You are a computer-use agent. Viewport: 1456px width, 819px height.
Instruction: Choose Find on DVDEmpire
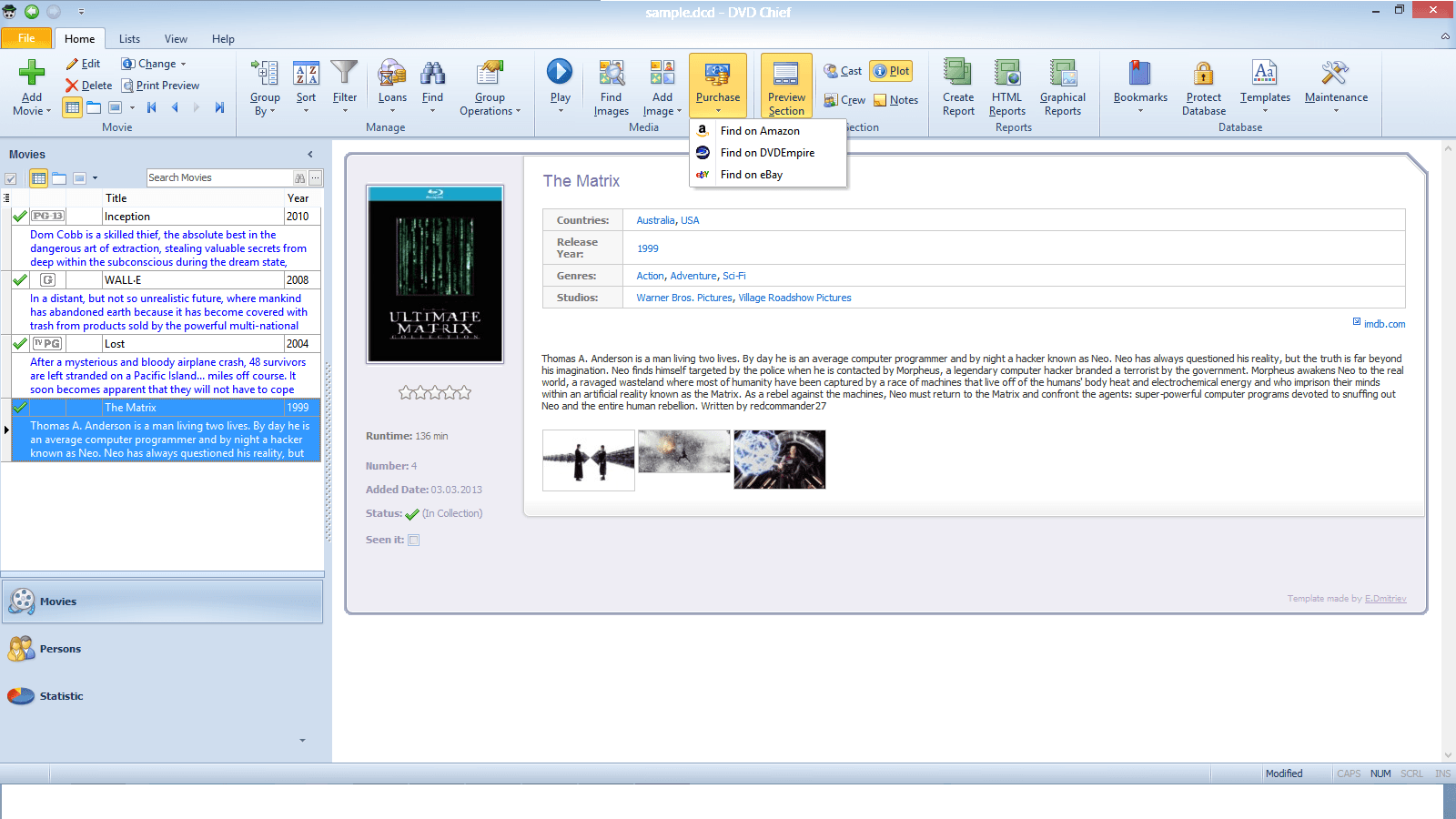click(x=768, y=153)
